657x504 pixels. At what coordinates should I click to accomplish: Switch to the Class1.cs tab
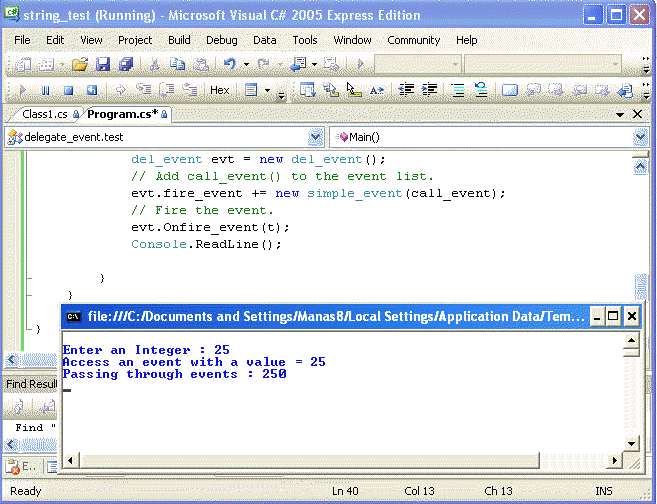44,114
